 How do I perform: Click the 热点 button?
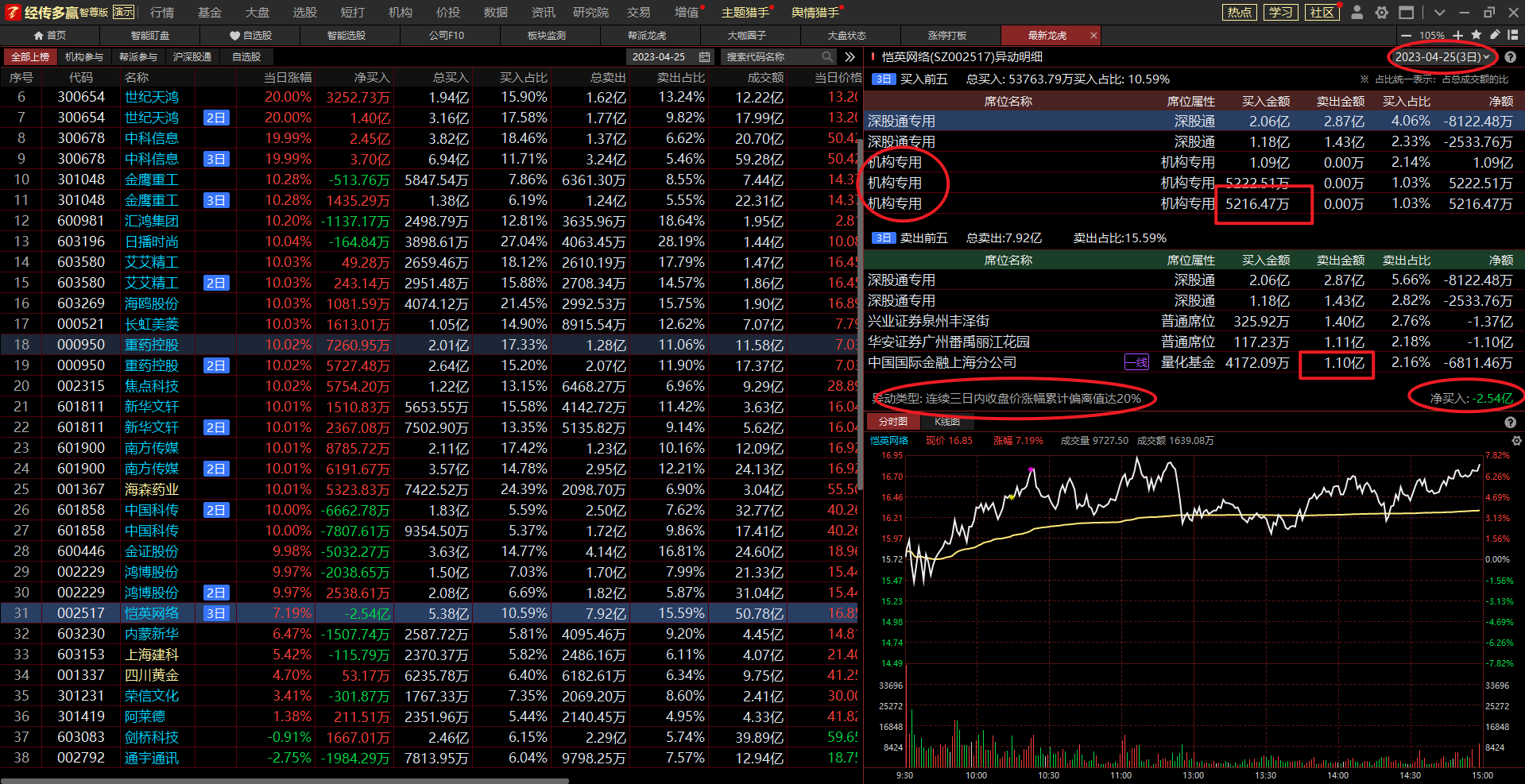pyautogui.click(x=1240, y=12)
